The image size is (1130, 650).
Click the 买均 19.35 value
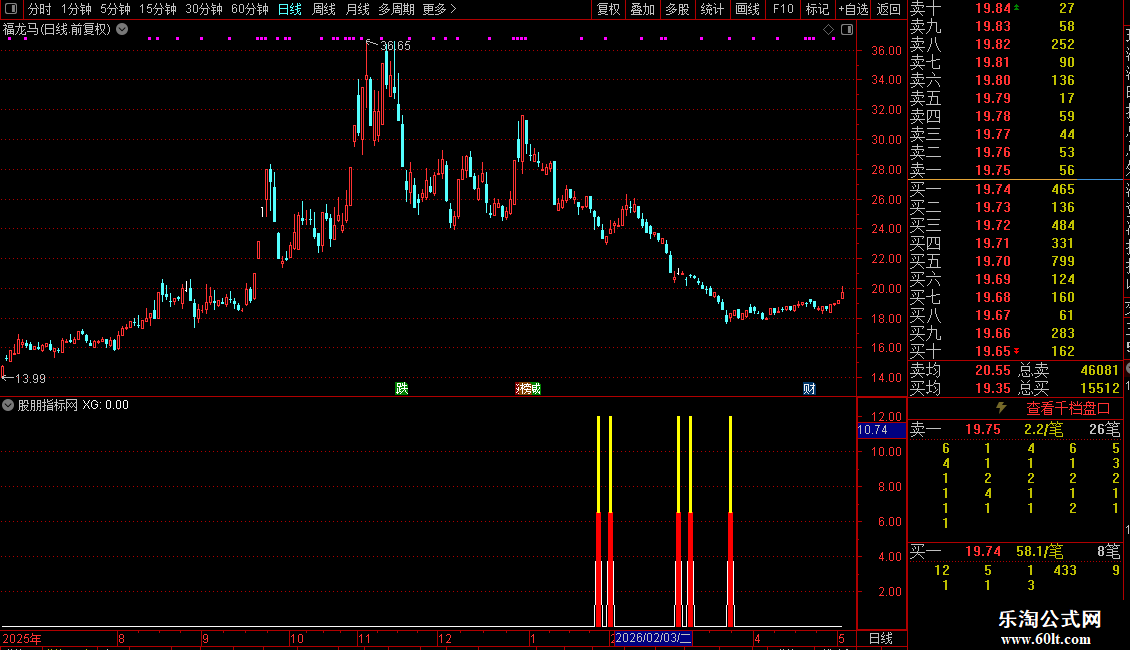coord(992,388)
